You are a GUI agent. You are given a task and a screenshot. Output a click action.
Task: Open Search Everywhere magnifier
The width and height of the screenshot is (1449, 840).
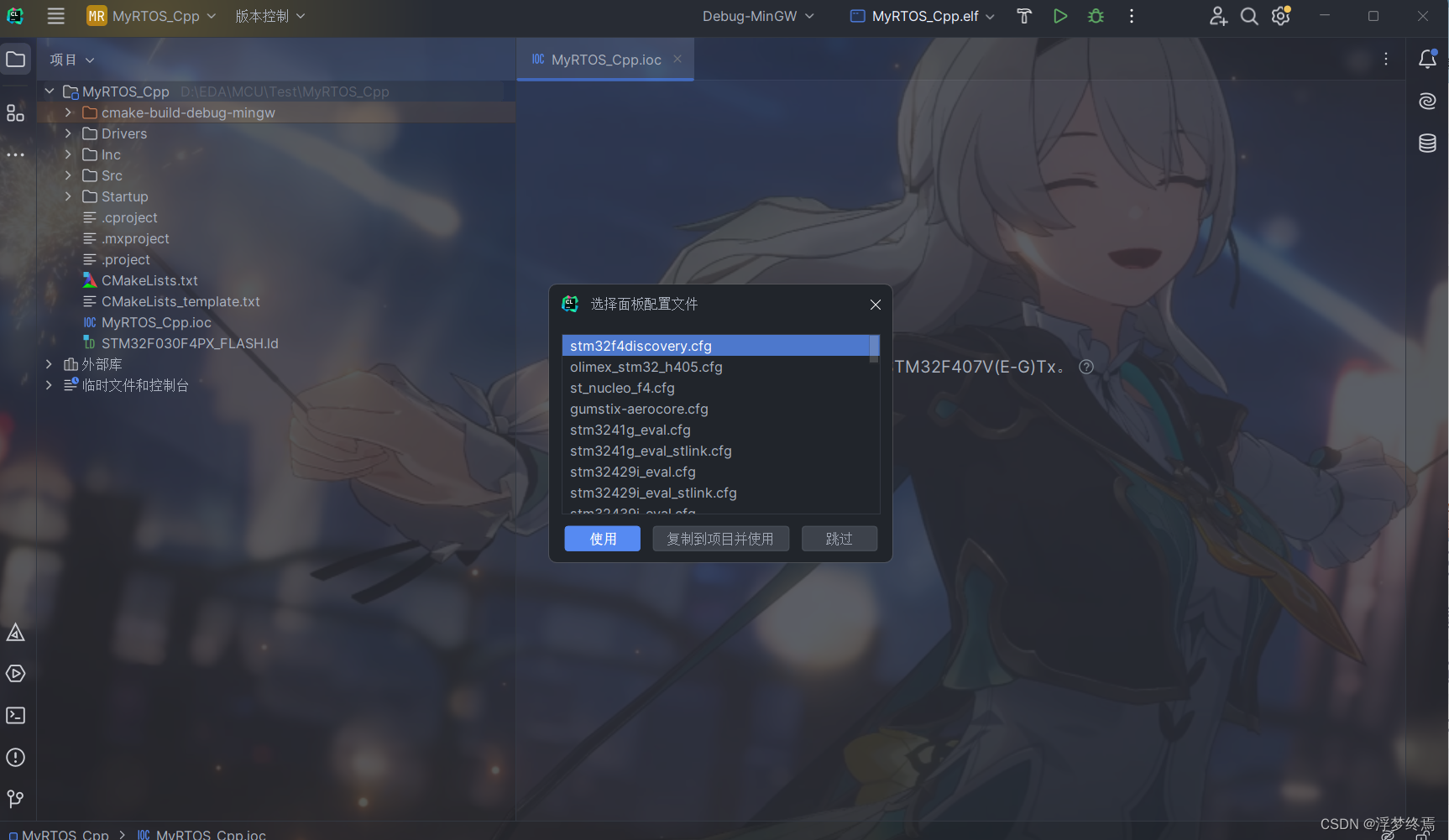pos(1249,16)
